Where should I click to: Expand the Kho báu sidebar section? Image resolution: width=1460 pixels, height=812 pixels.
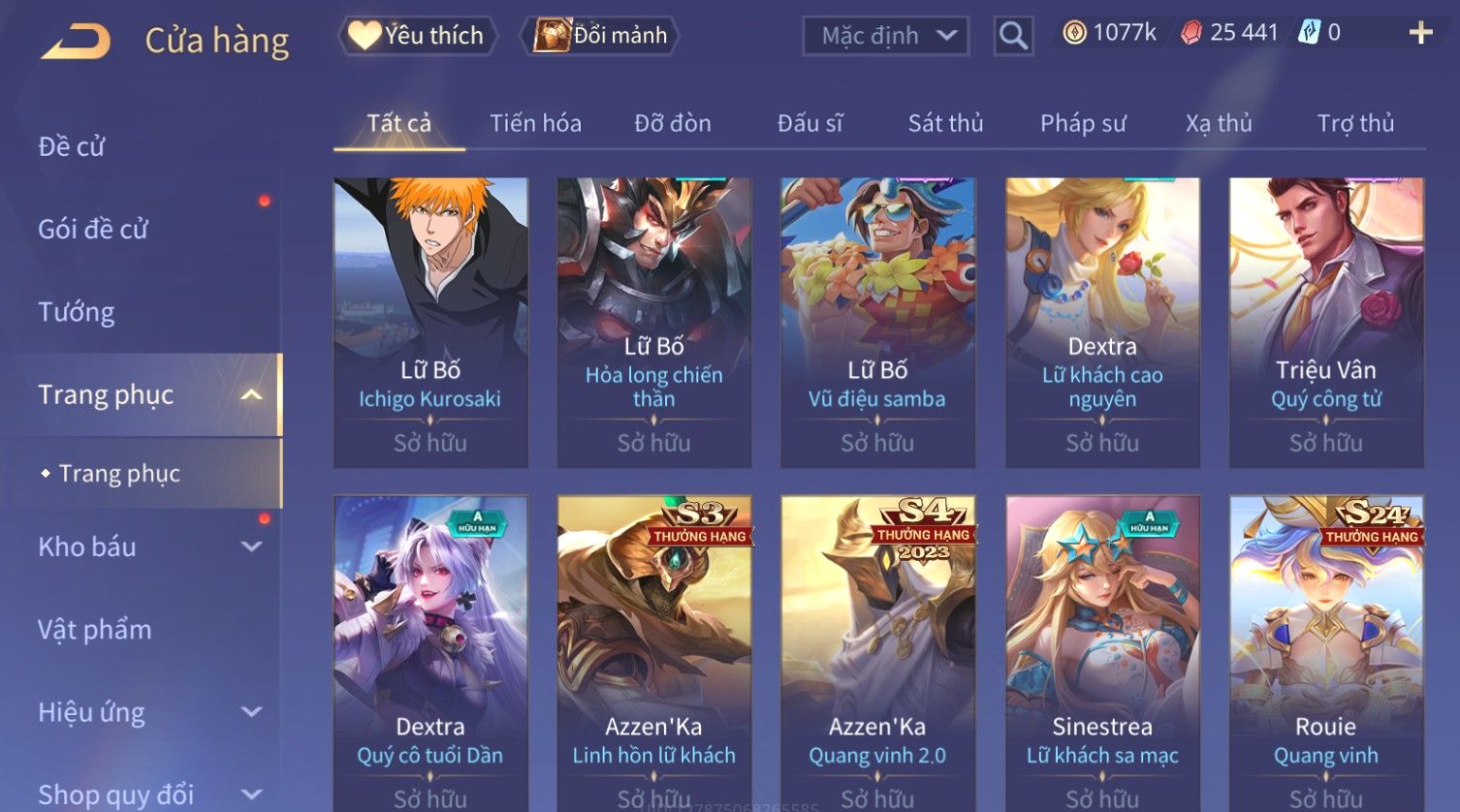[x=252, y=547]
